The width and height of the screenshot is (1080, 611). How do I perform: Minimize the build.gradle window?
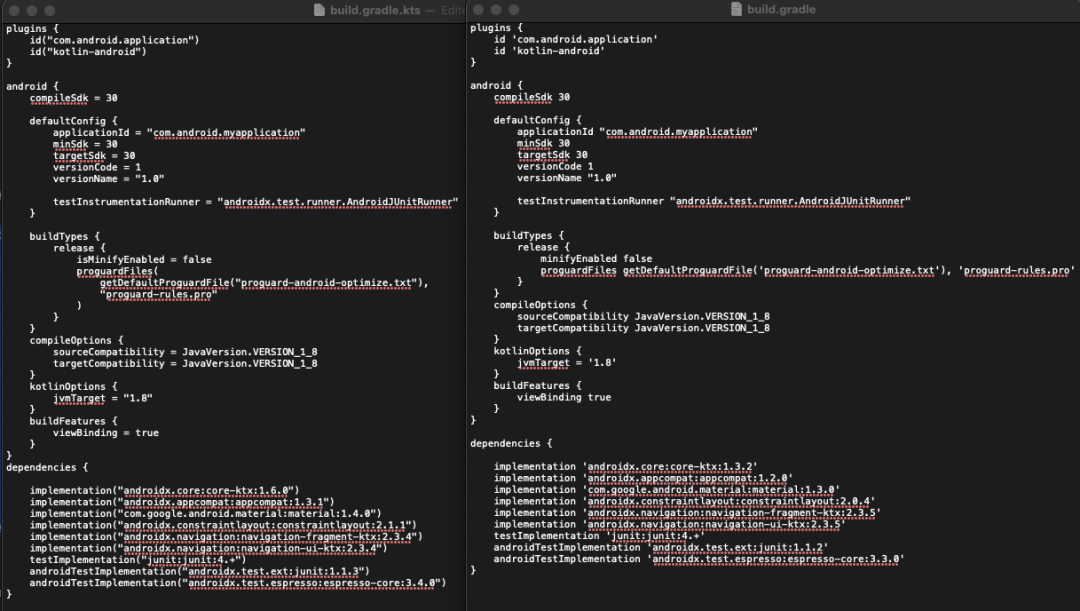[x=496, y=10]
